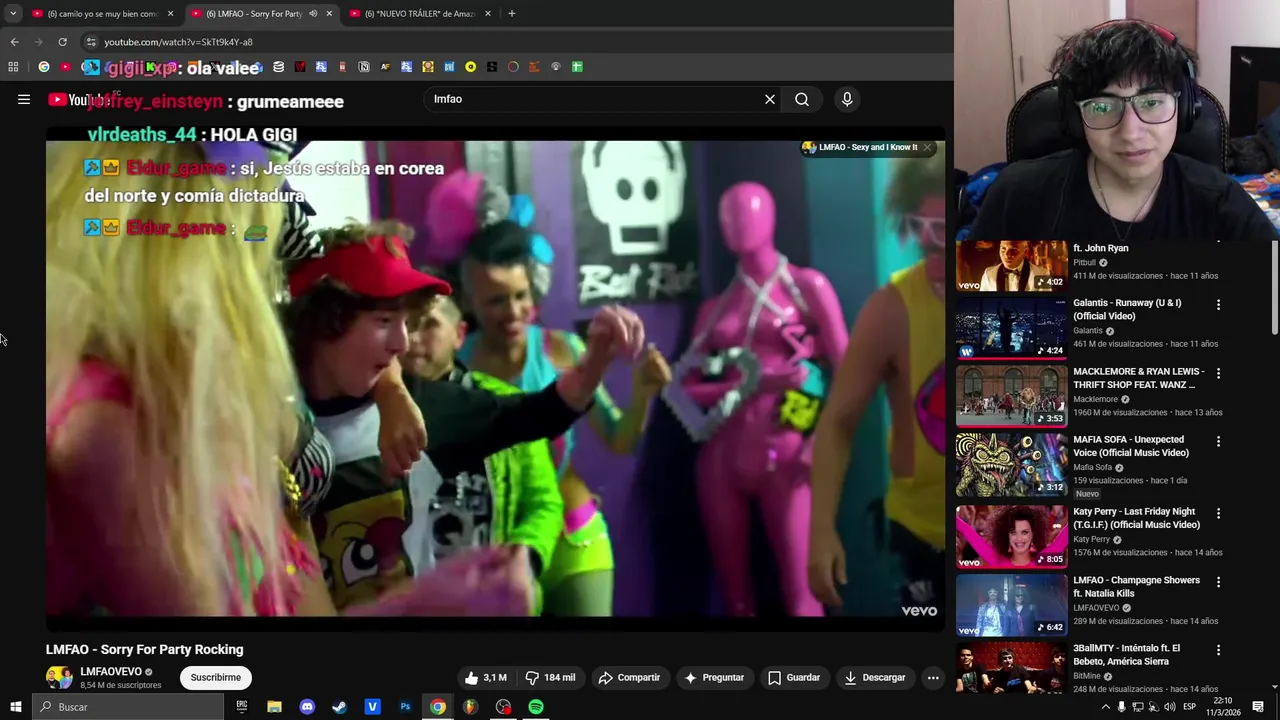This screenshot has width=1280, height=720.
Task: Open a new browser tab with plus
Action: tap(511, 14)
